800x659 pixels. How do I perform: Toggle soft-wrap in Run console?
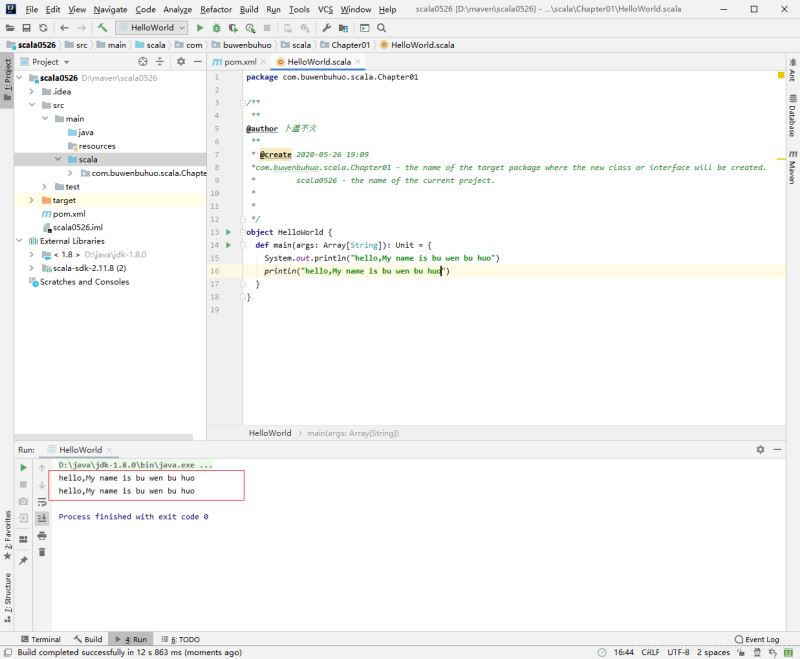[x=42, y=502]
